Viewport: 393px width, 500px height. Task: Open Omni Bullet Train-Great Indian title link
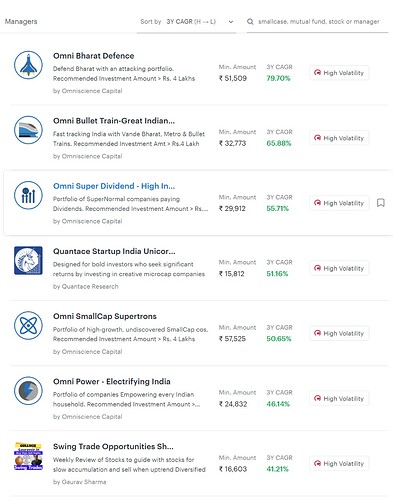click(114, 121)
